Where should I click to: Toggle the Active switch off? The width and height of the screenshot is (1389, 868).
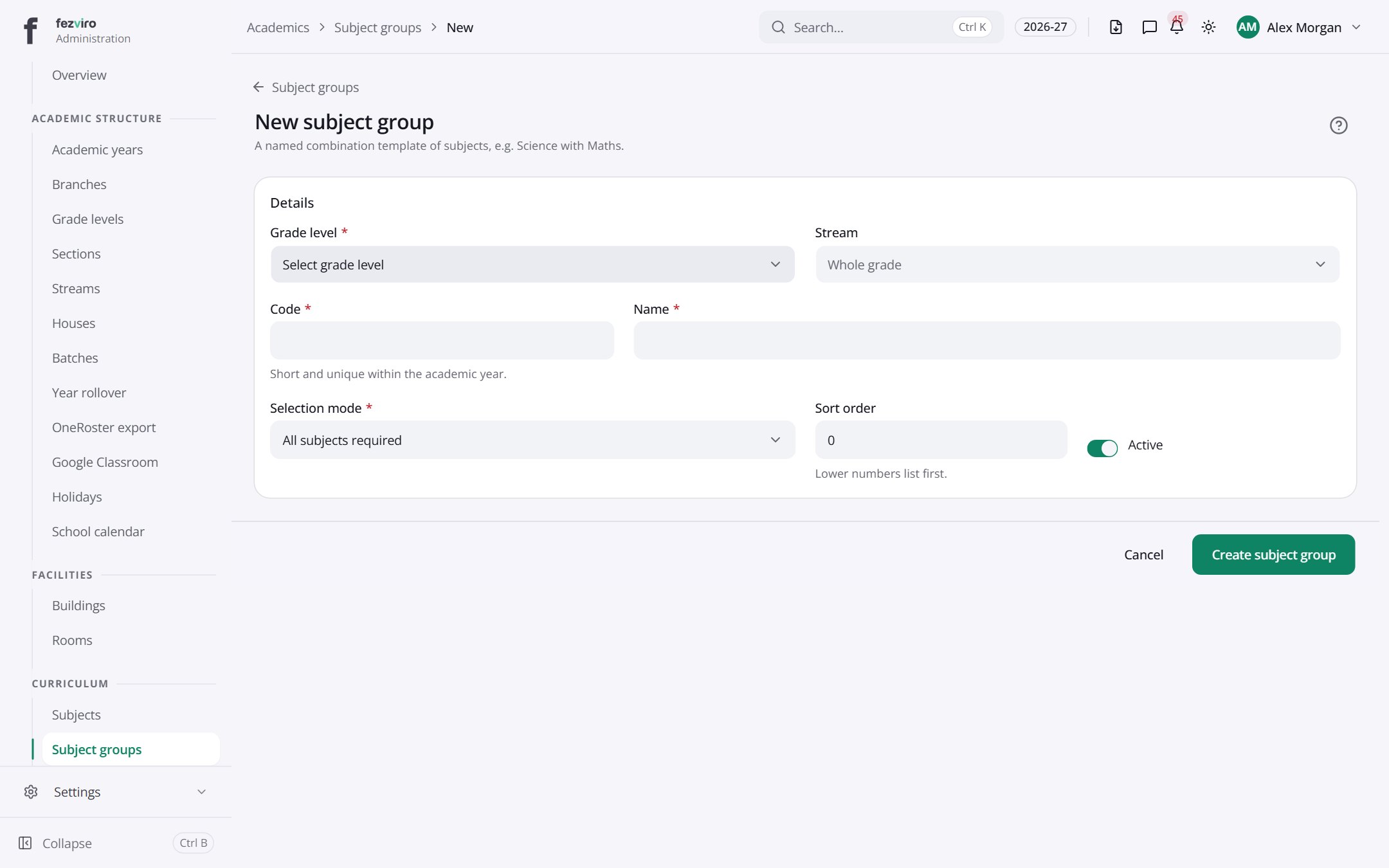click(x=1102, y=448)
